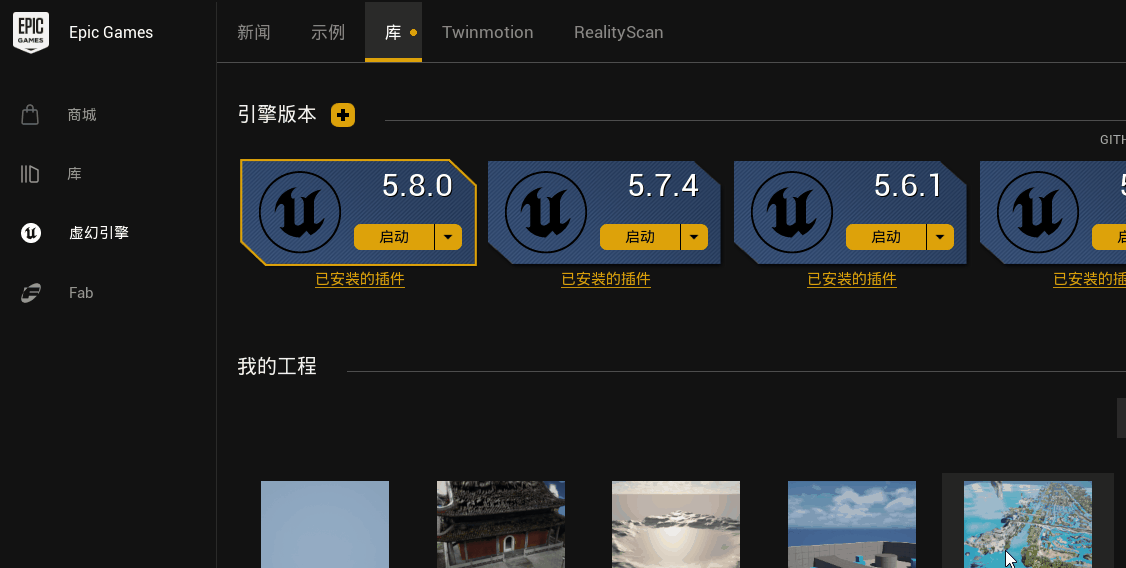Launch engine version 5.8.0 with 启动
The height and width of the screenshot is (568, 1126).
[394, 237]
